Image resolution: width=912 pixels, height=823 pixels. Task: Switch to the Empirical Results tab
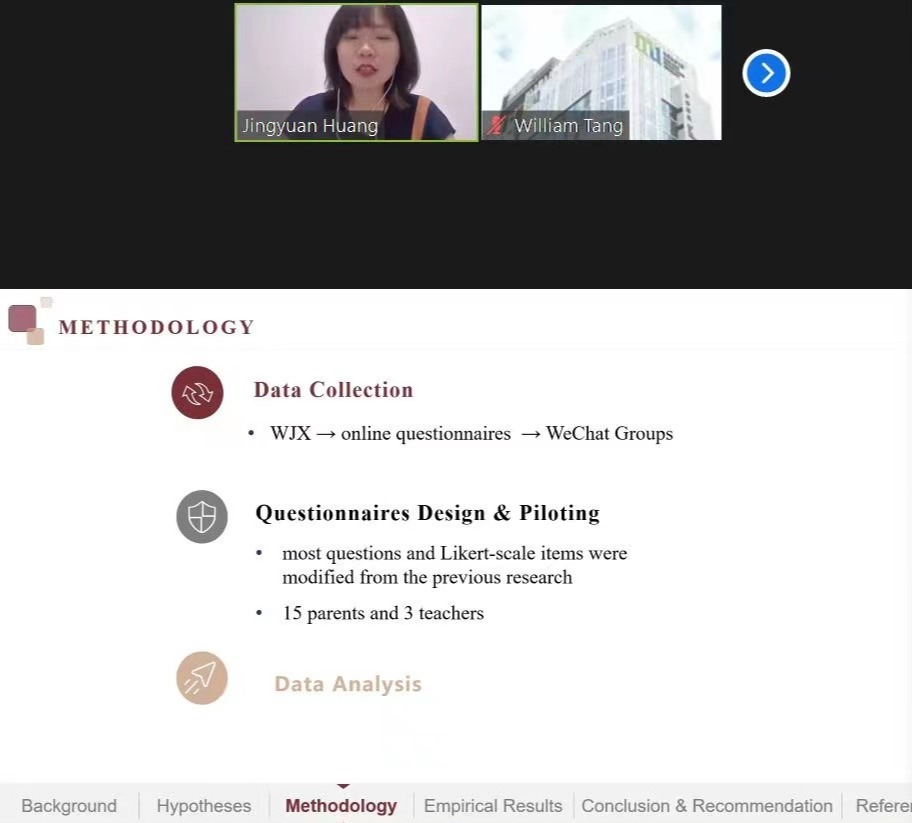click(493, 806)
